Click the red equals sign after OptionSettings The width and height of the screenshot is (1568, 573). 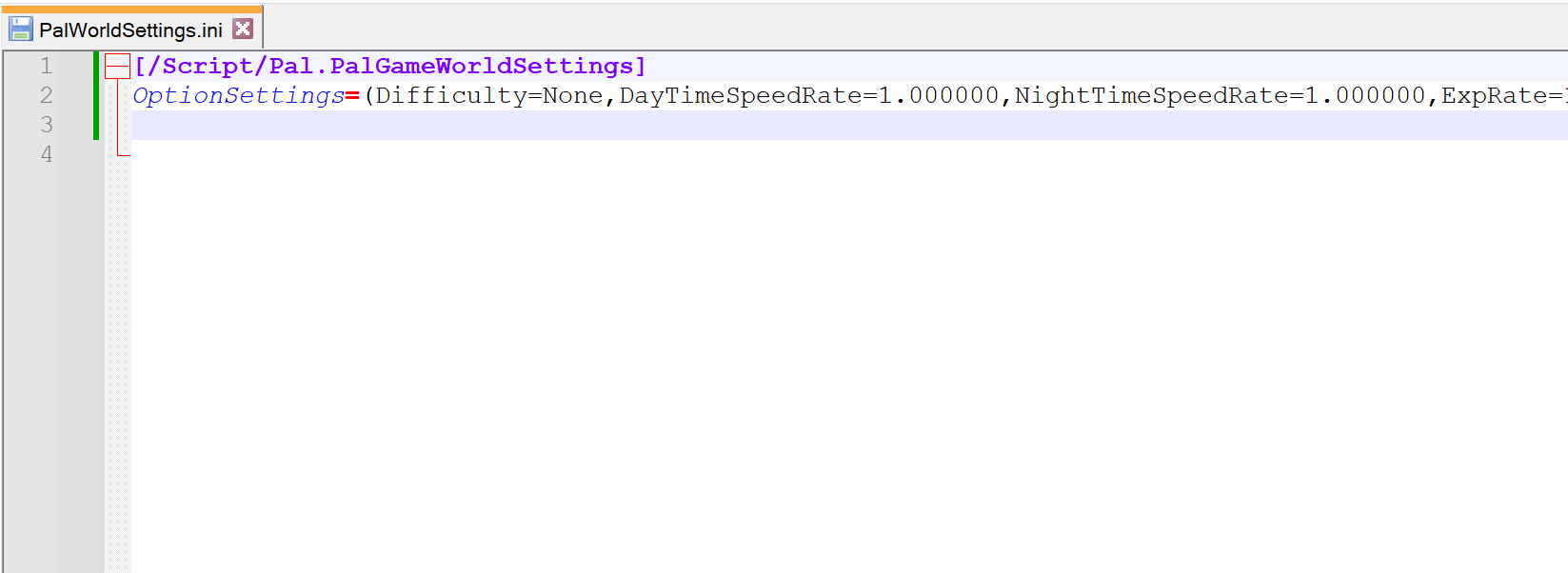click(352, 96)
